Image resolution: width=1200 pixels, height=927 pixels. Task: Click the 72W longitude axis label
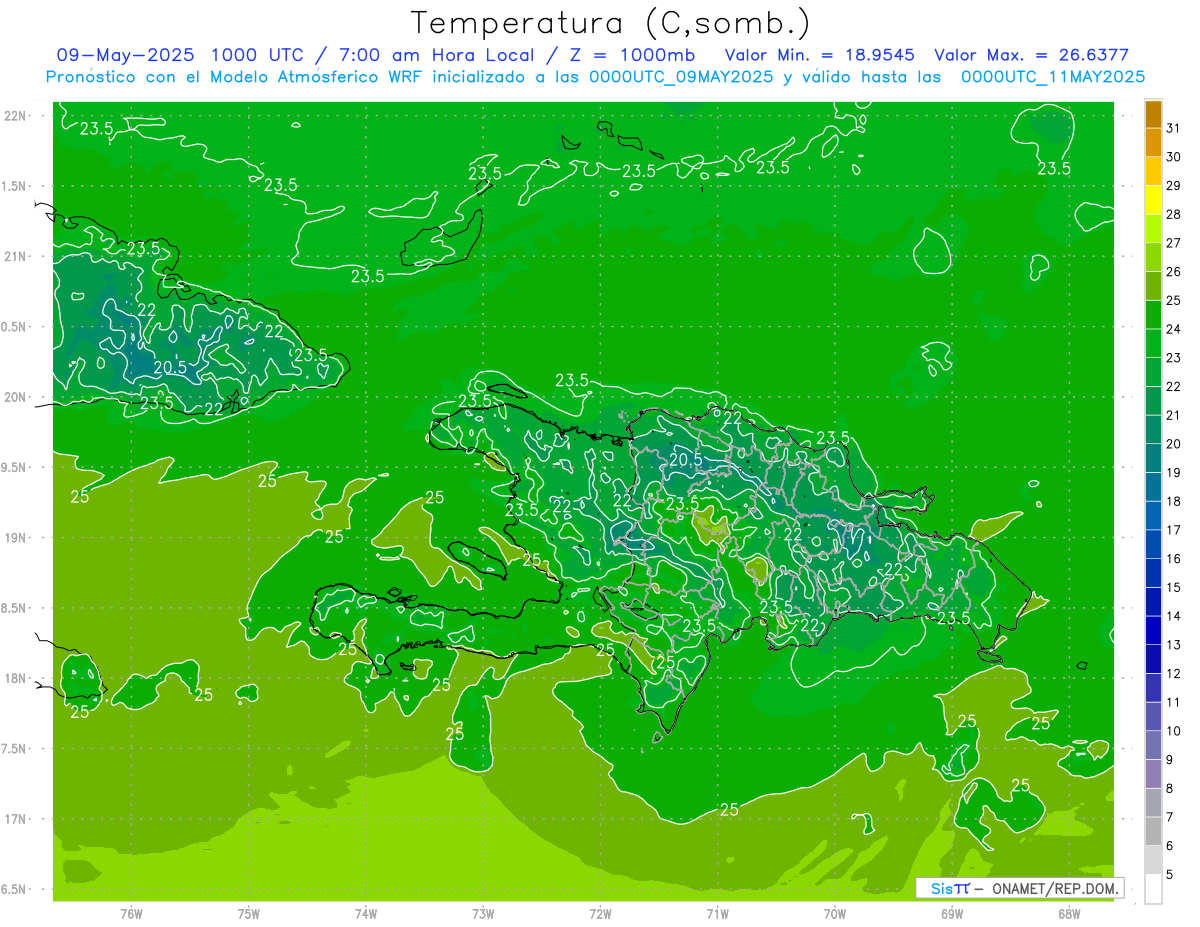point(600,914)
